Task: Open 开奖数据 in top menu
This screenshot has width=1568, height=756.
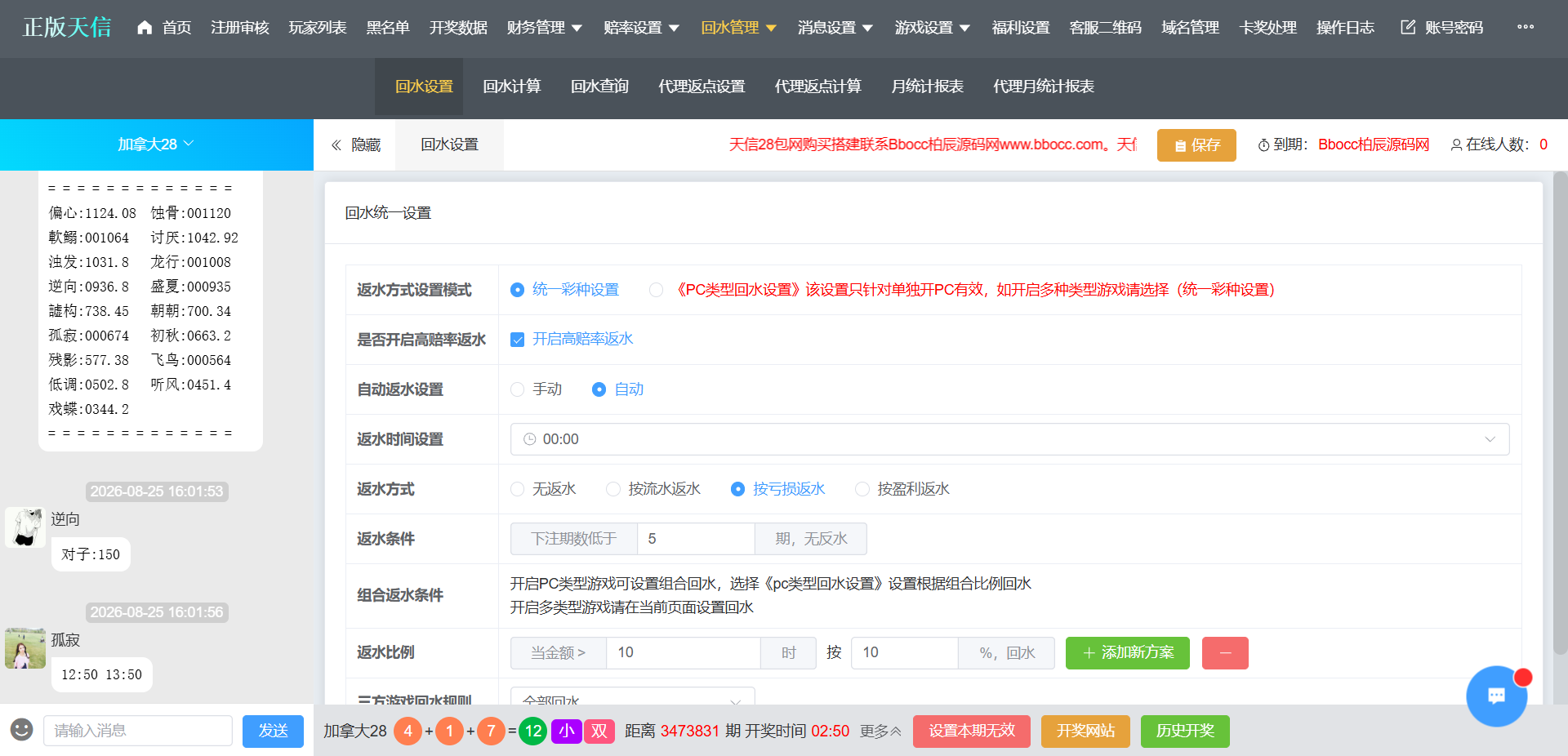Action: [x=458, y=28]
